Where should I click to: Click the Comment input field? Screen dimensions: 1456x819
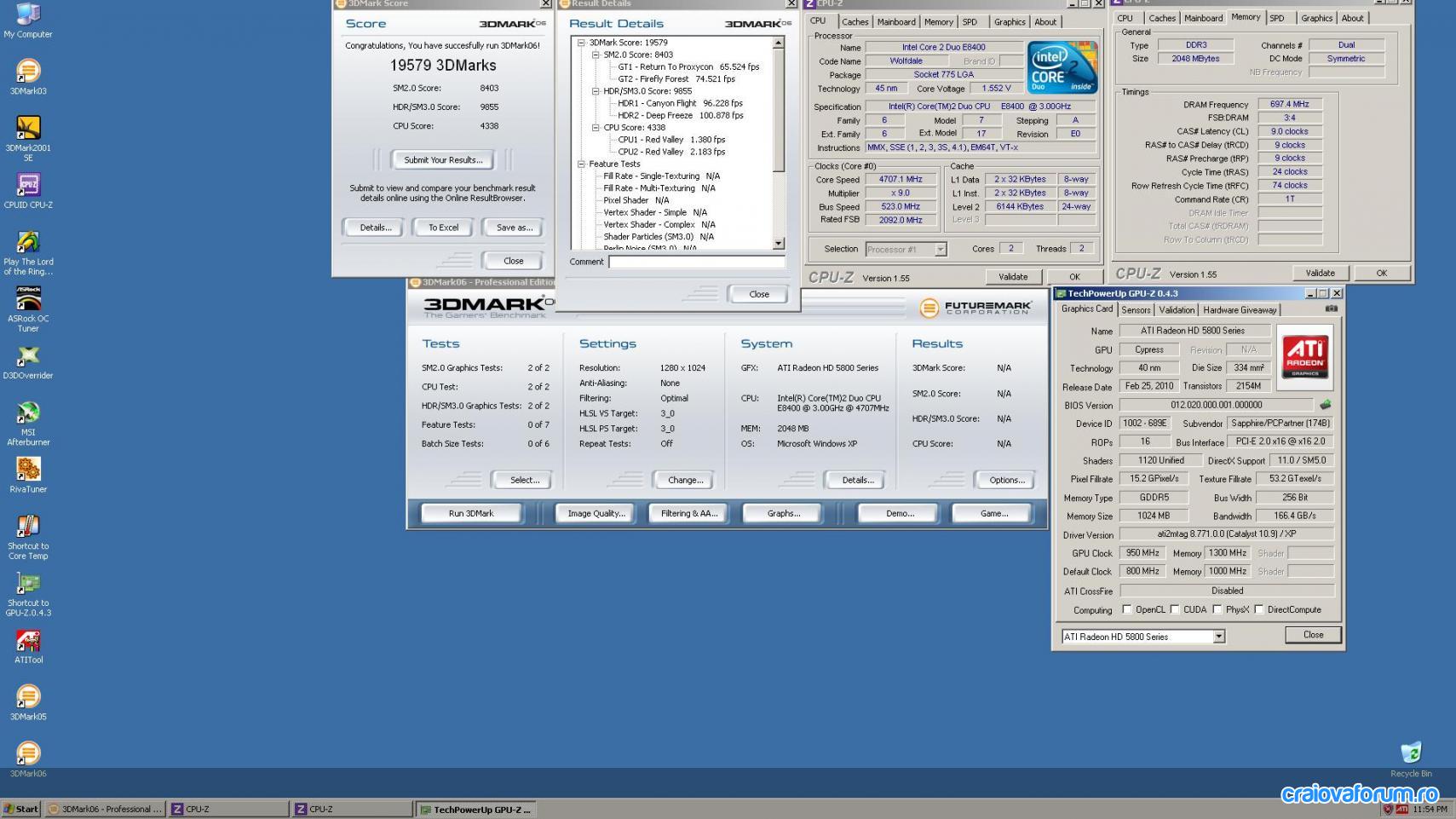(696, 262)
